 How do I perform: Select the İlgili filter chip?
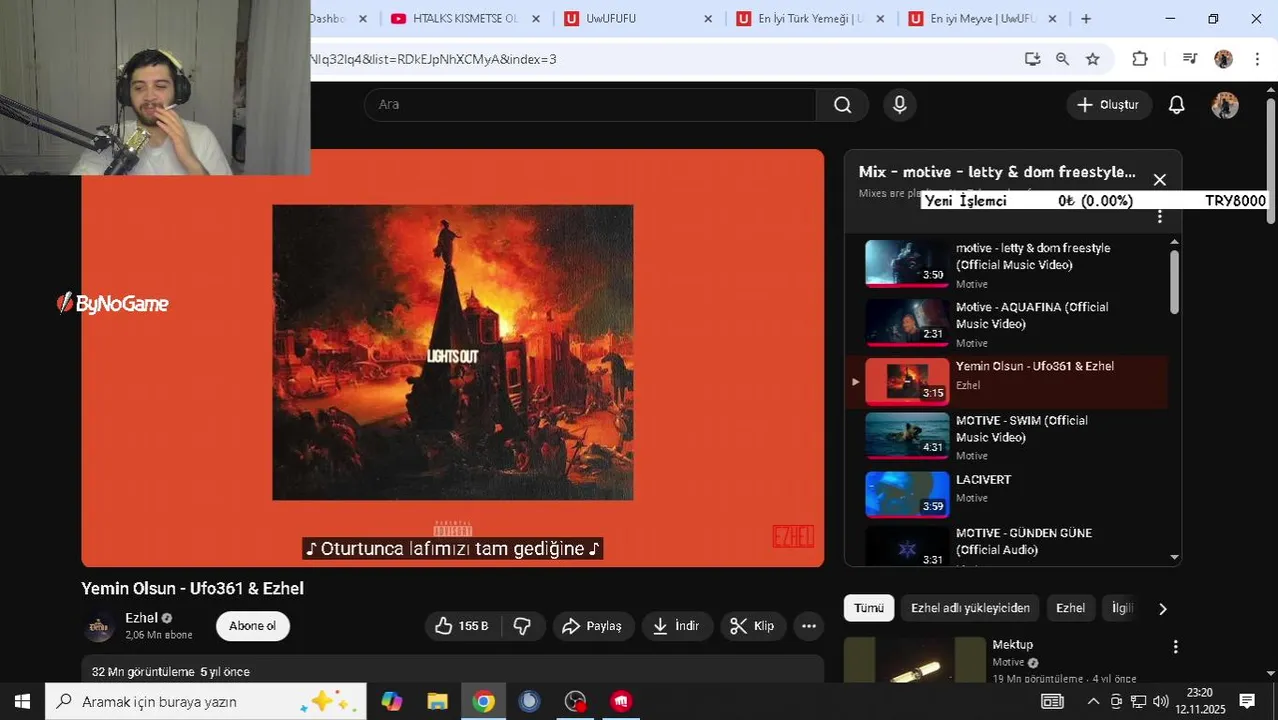coord(1122,608)
